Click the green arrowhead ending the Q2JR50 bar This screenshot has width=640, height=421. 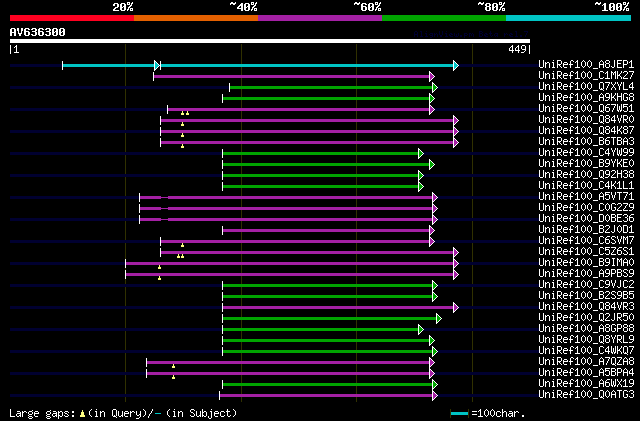(438, 319)
